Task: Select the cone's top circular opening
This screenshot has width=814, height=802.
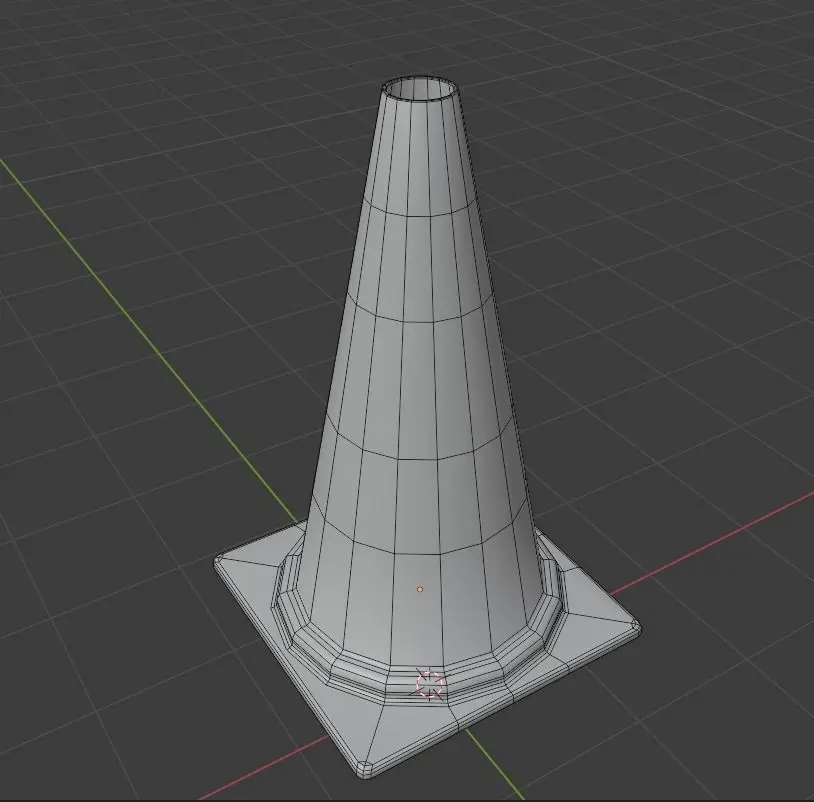Action: coord(420,89)
